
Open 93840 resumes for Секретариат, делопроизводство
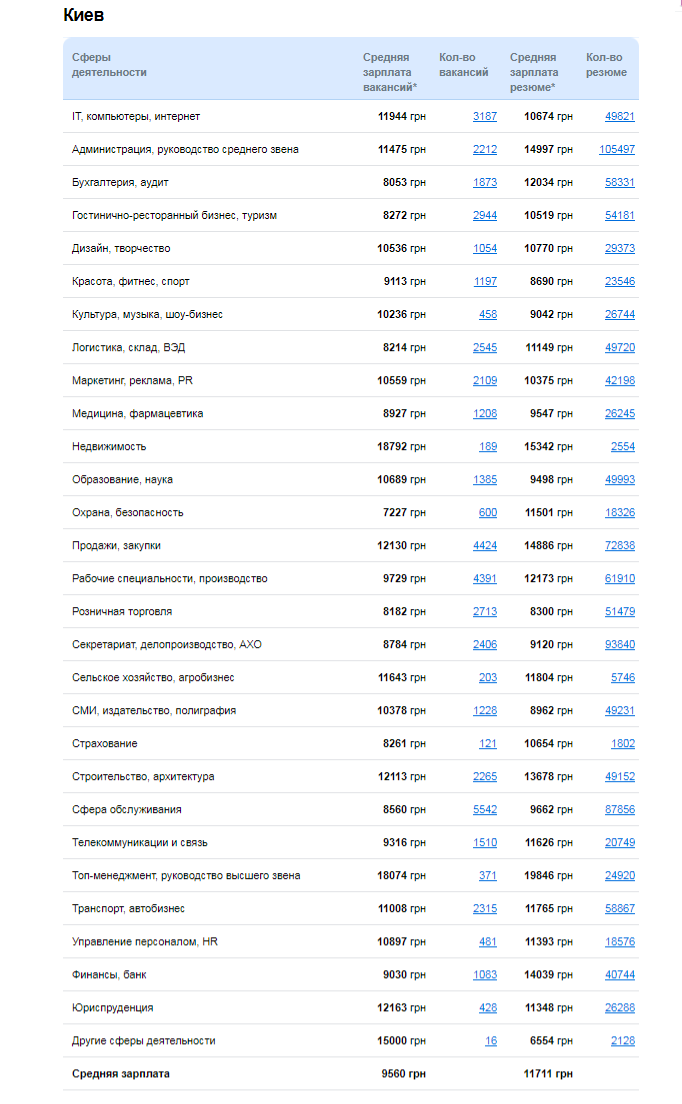coord(619,644)
